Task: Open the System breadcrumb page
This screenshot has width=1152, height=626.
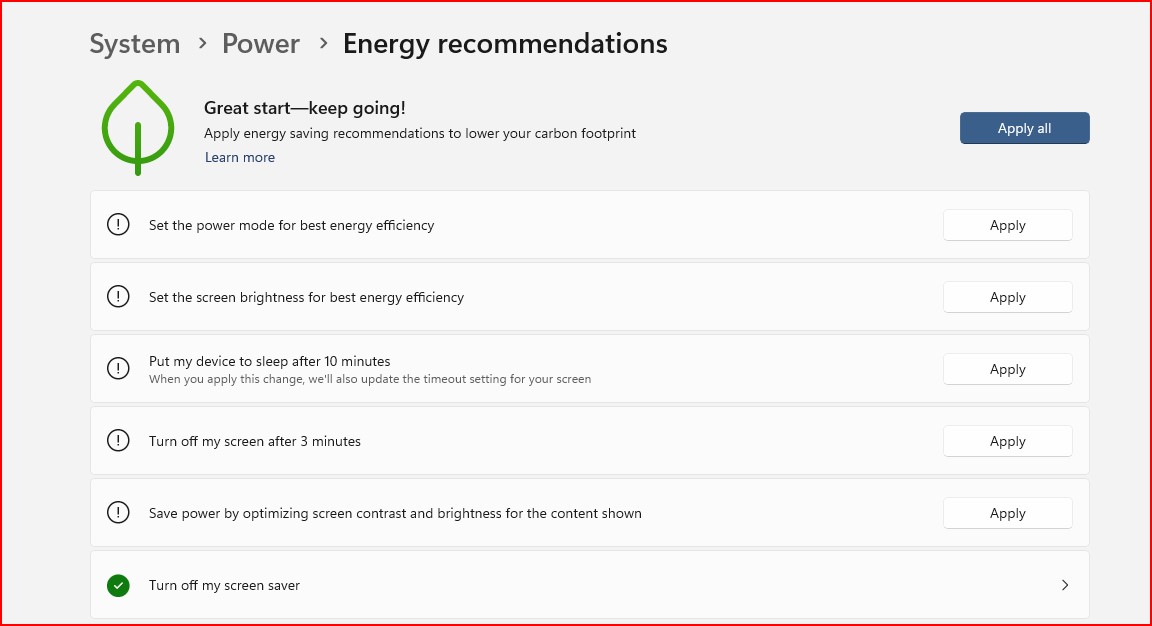Action: (134, 43)
